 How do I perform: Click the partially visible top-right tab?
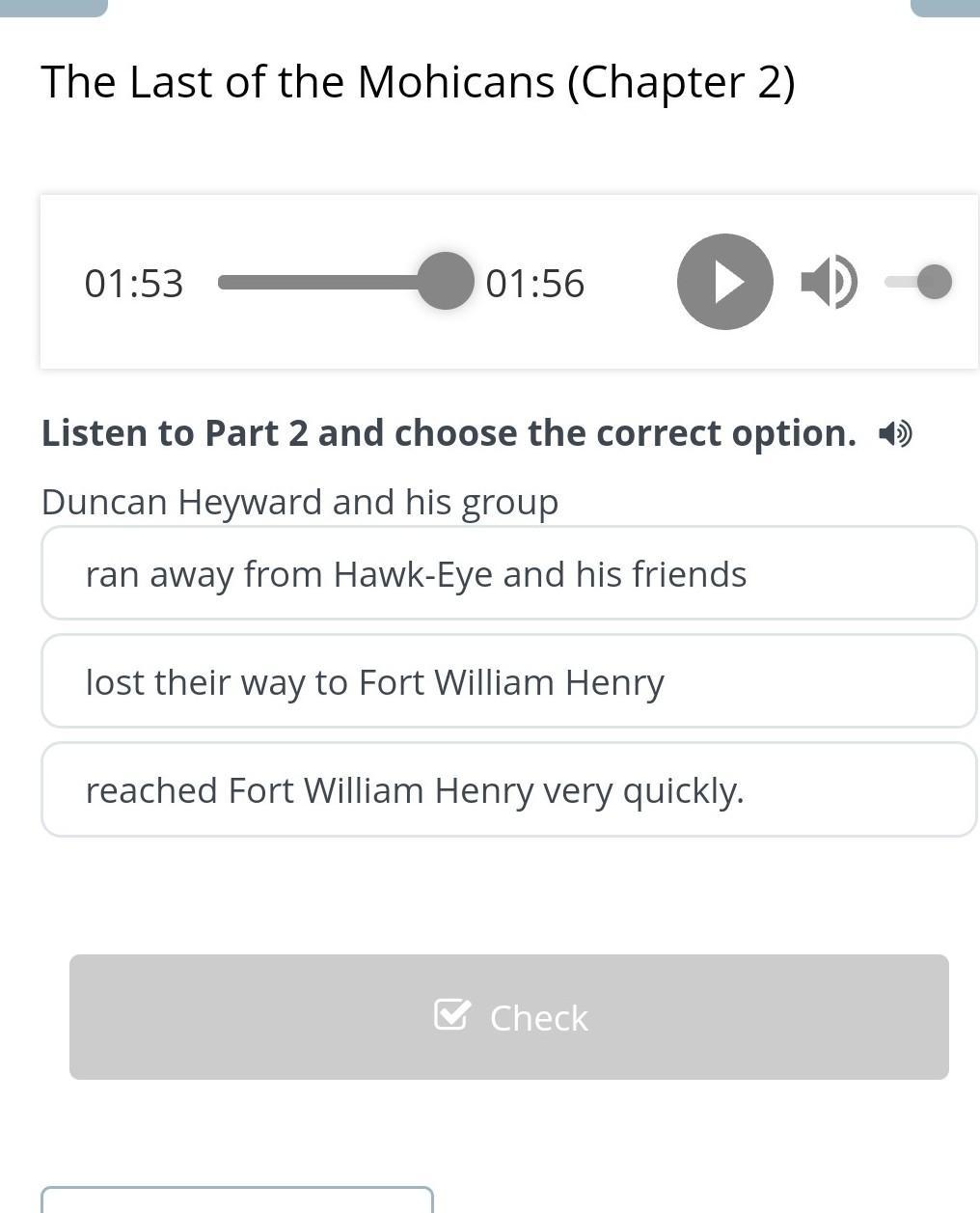(944, 8)
